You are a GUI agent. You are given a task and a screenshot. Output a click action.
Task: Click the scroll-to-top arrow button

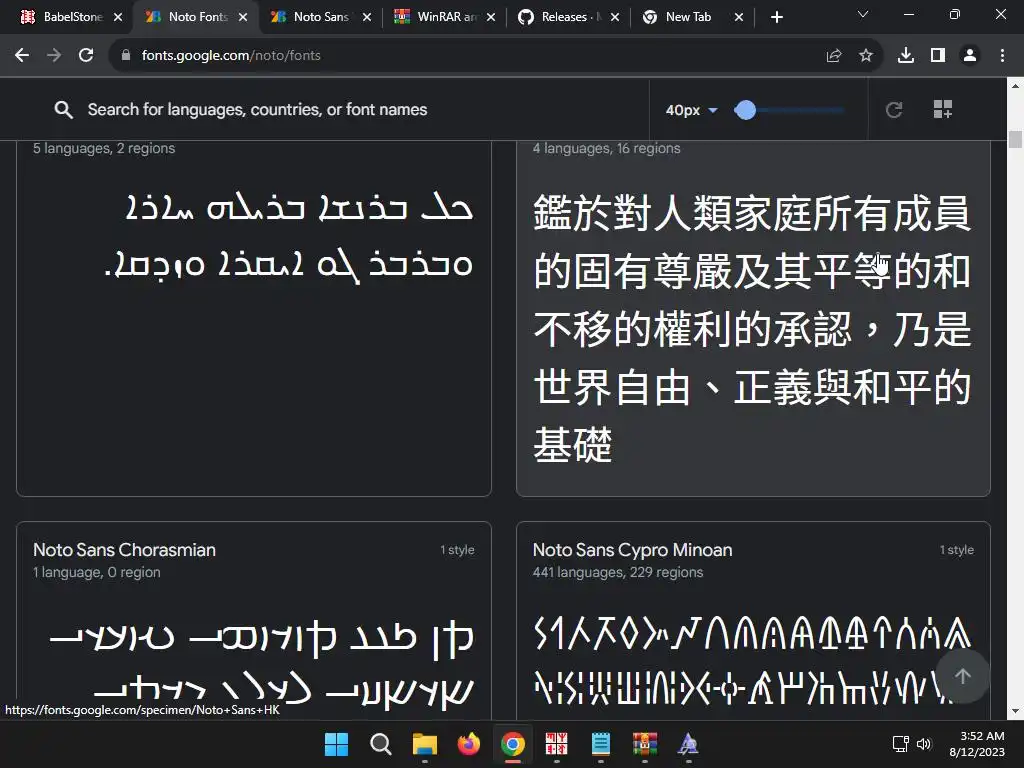963,676
